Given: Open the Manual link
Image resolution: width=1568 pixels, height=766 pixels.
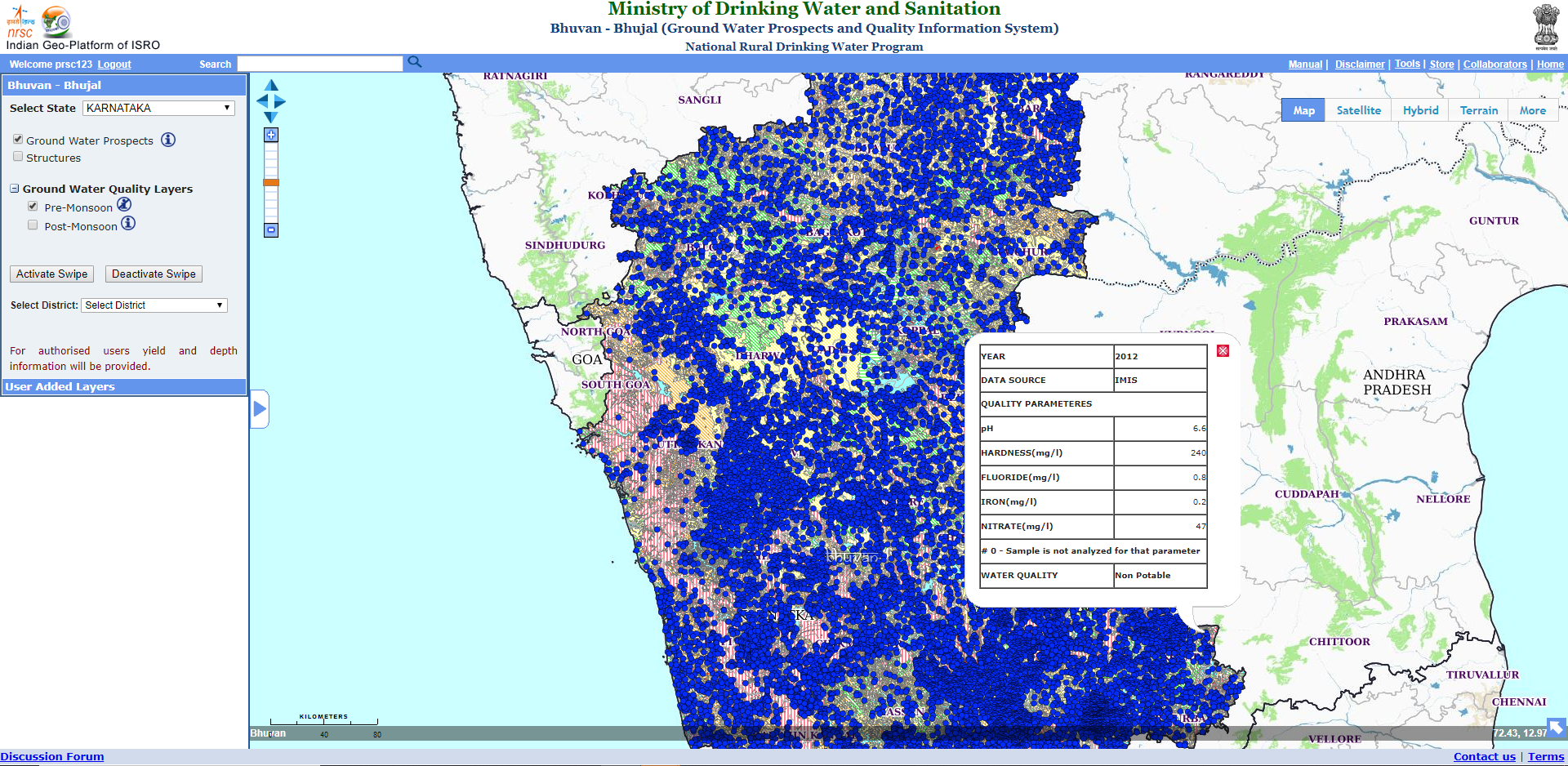Looking at the screenshot, I should click(1305, 65).
